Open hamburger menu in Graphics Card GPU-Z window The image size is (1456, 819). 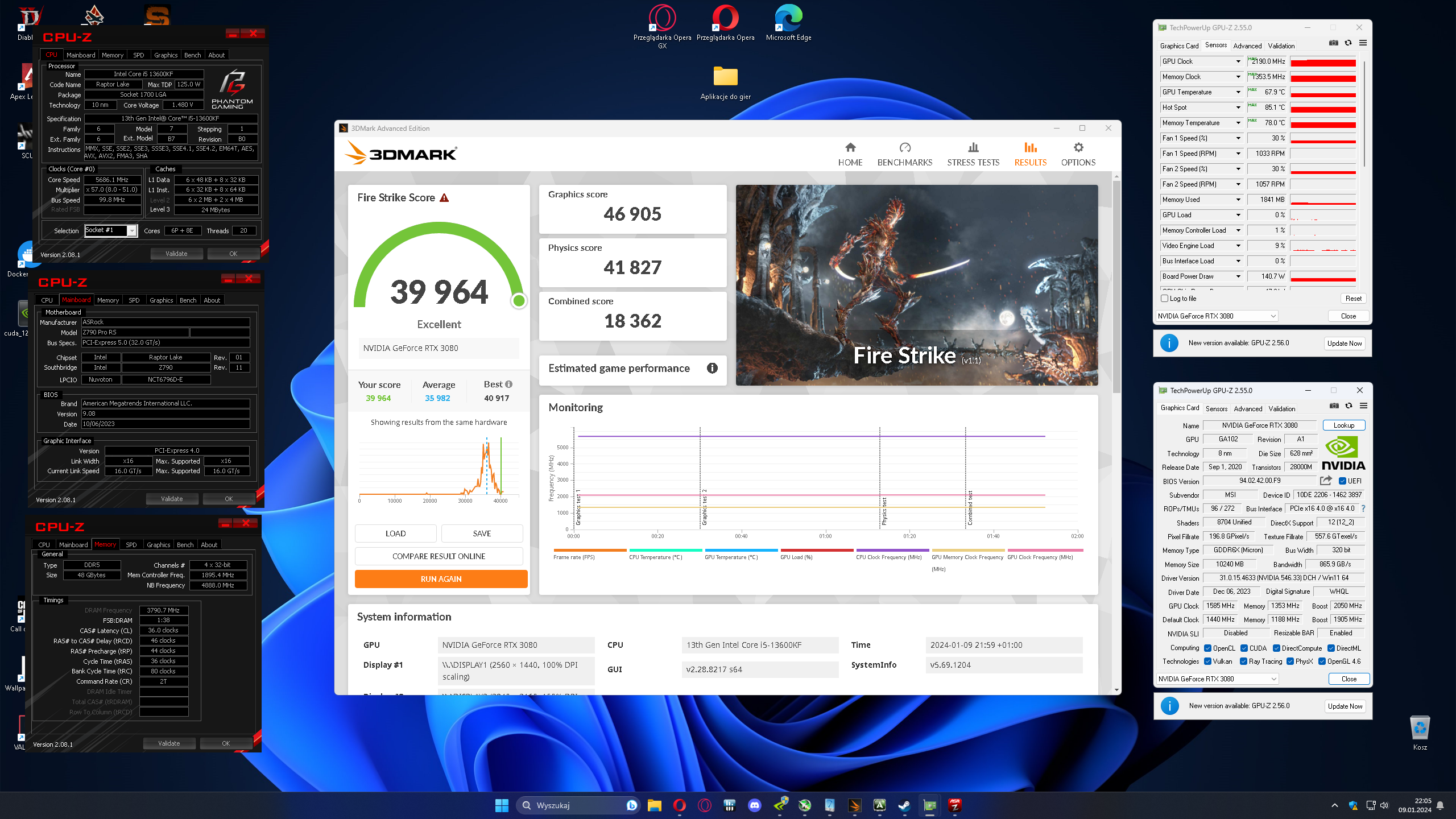click(1363, 406)
